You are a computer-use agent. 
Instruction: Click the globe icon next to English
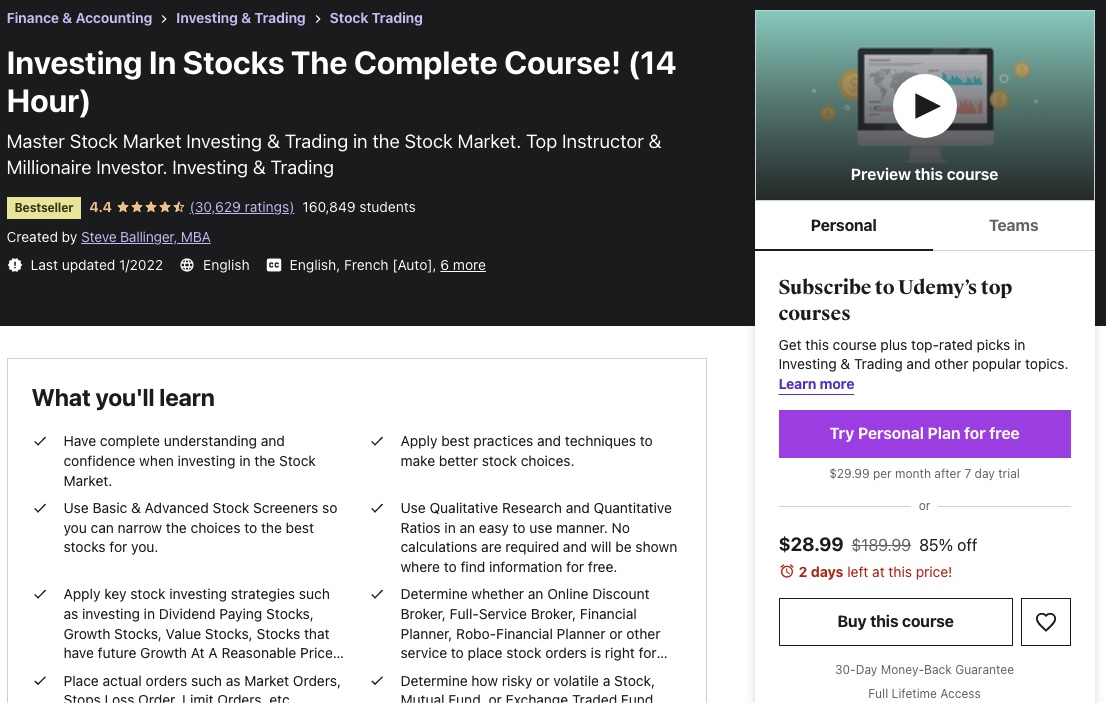[187, 265]
